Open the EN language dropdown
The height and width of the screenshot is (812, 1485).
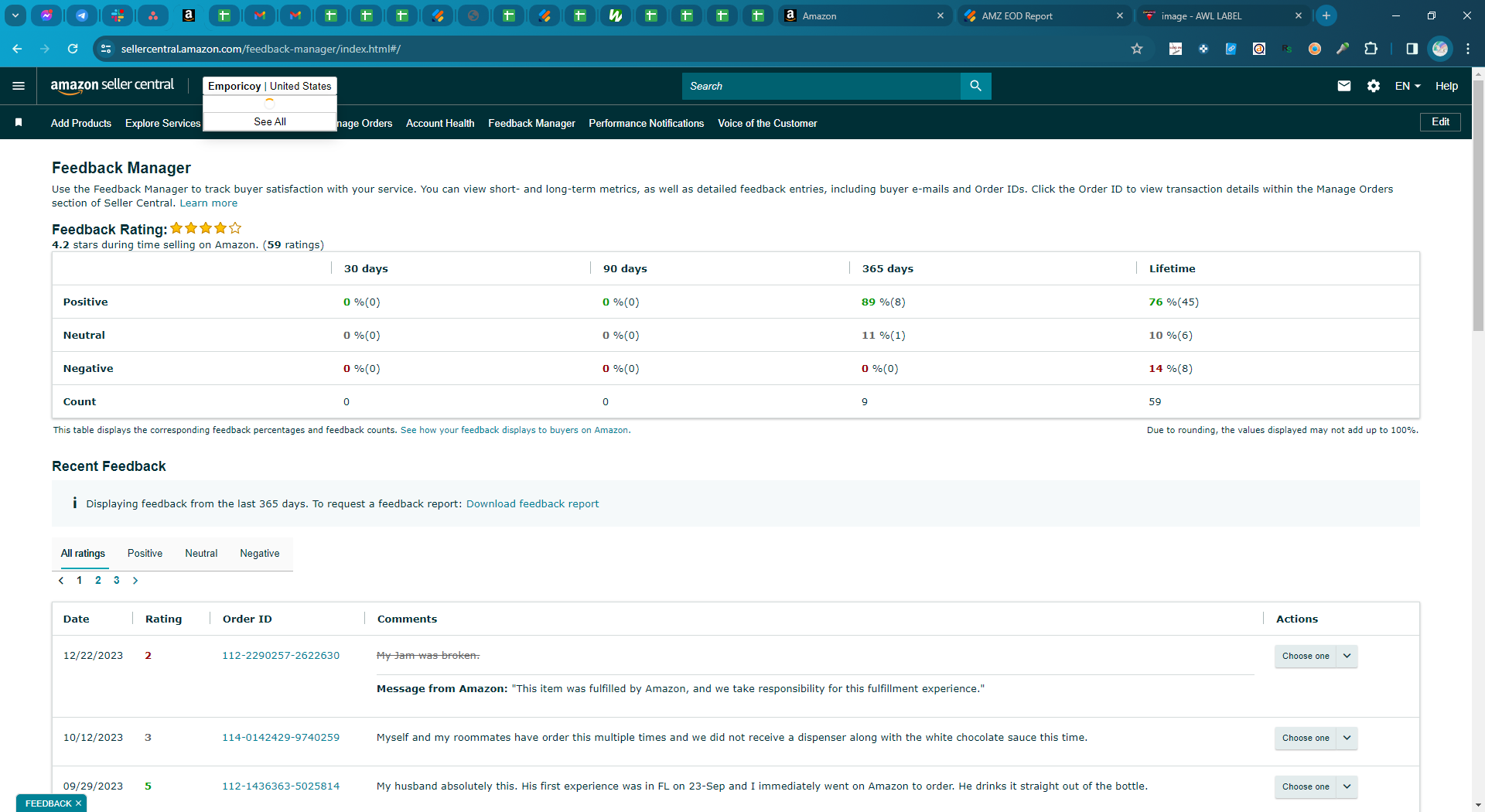pyautogui.click(x=1408, y=86)
